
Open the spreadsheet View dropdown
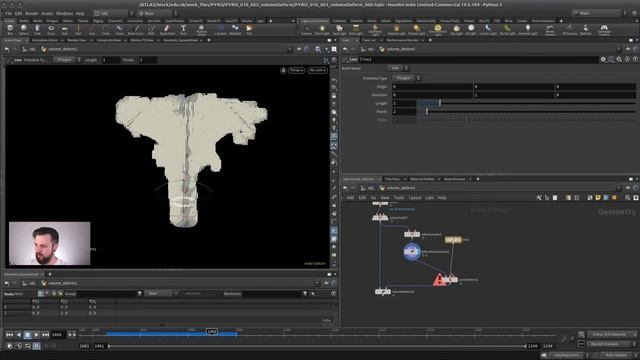[x=161, y=293]
